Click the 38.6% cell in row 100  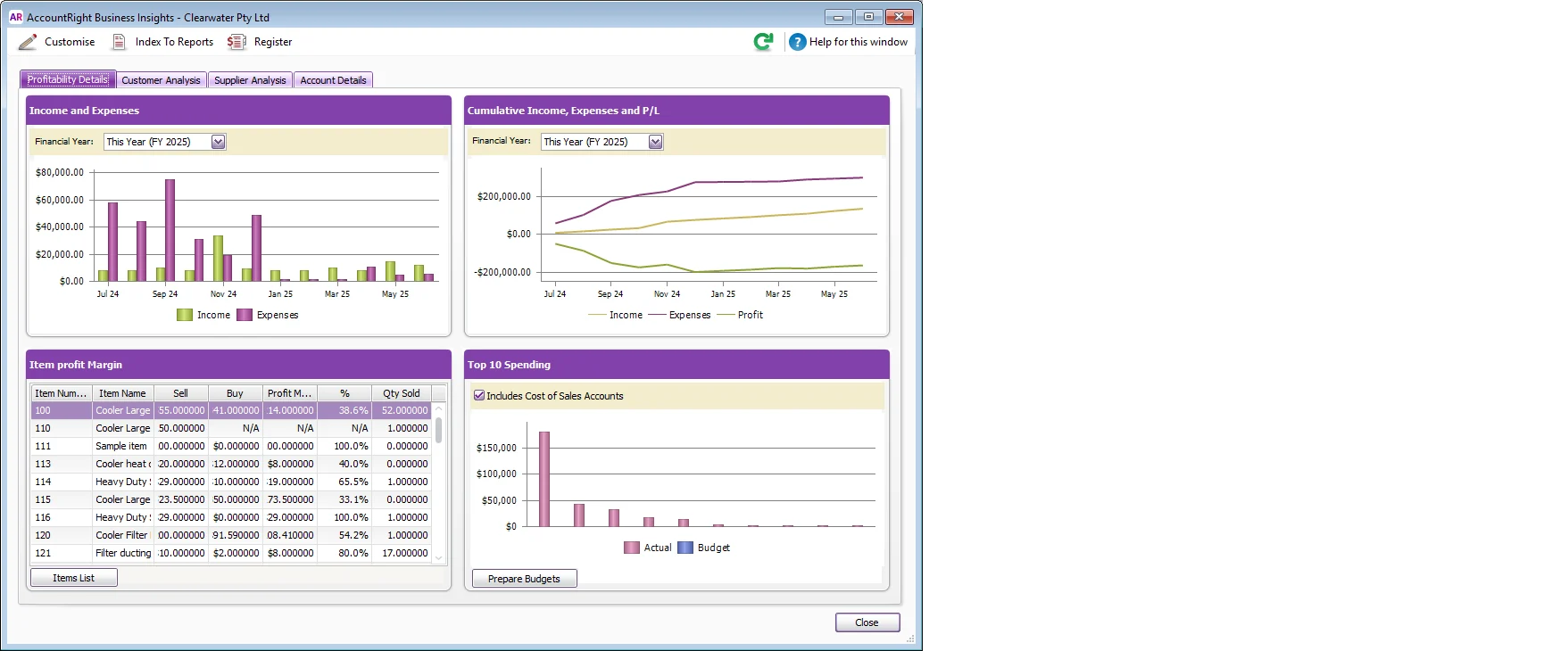coord(344,410)
